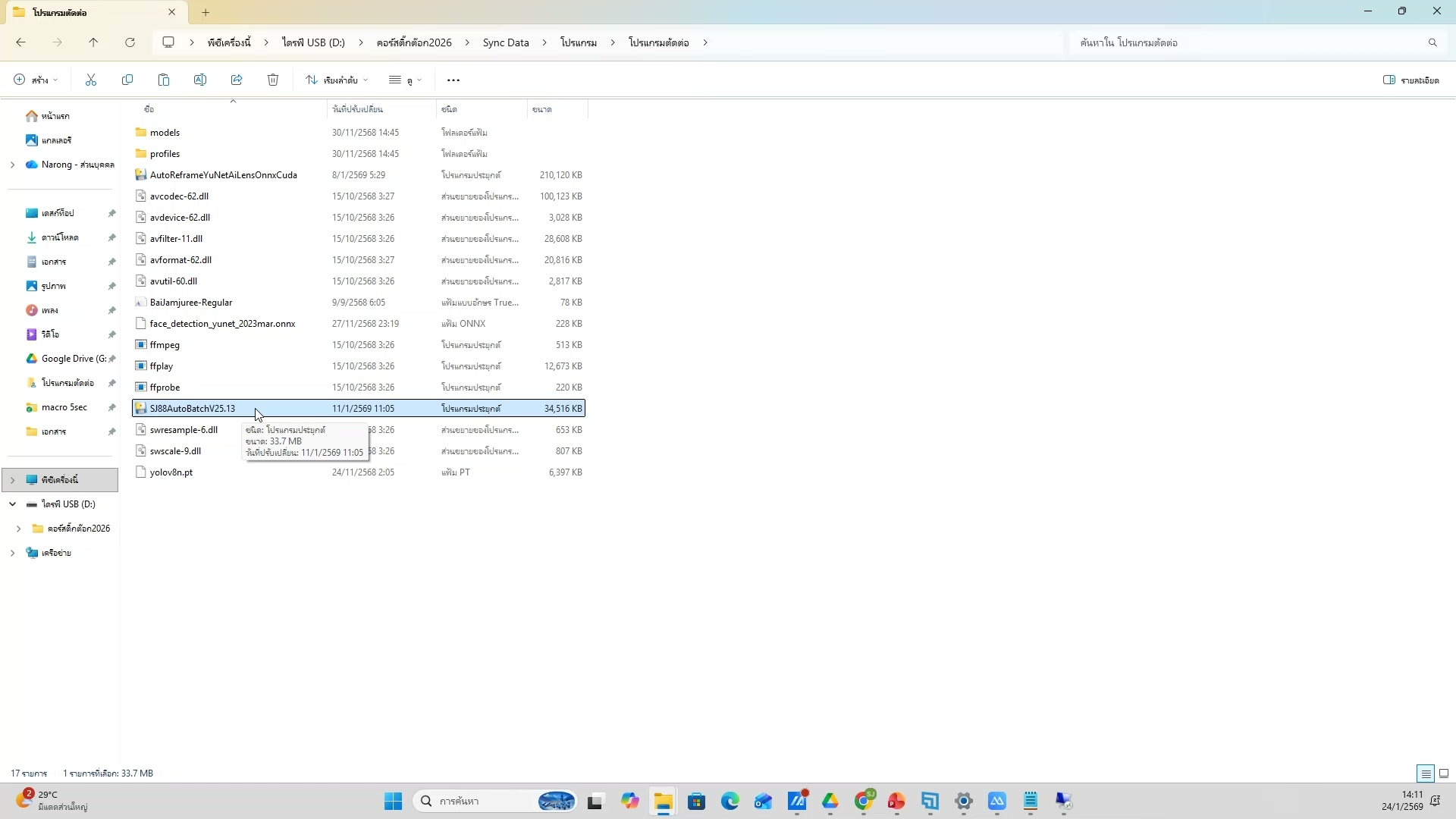This screenshot has height=819, width=1456.
Task: Open the sort order dropdown
Action: [337, 80]
